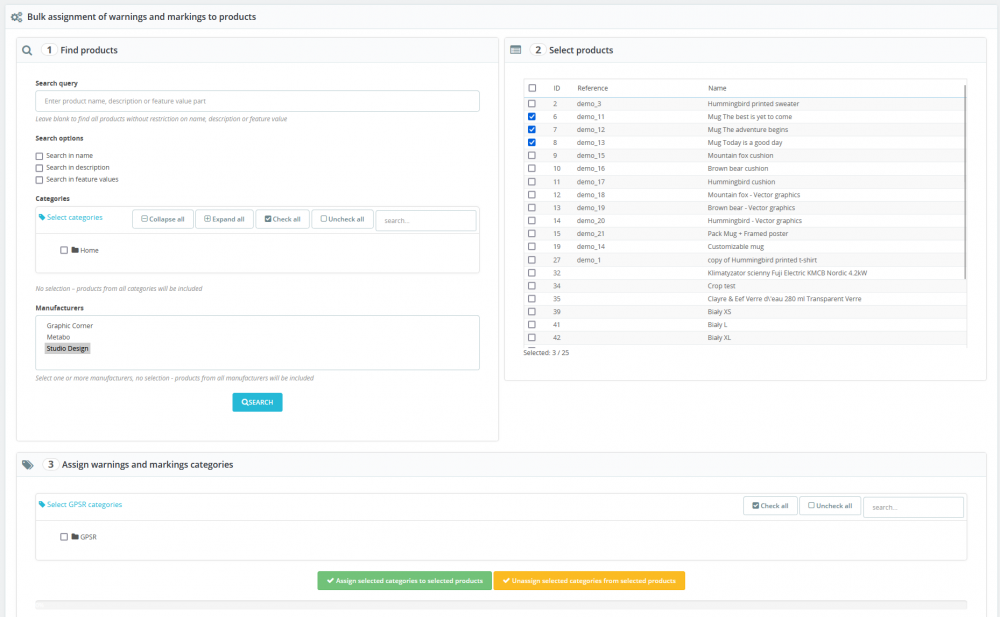The width and height of the screenshot is (1000, 617).
Task: Expand all categories in the tree
Action: 224,219
